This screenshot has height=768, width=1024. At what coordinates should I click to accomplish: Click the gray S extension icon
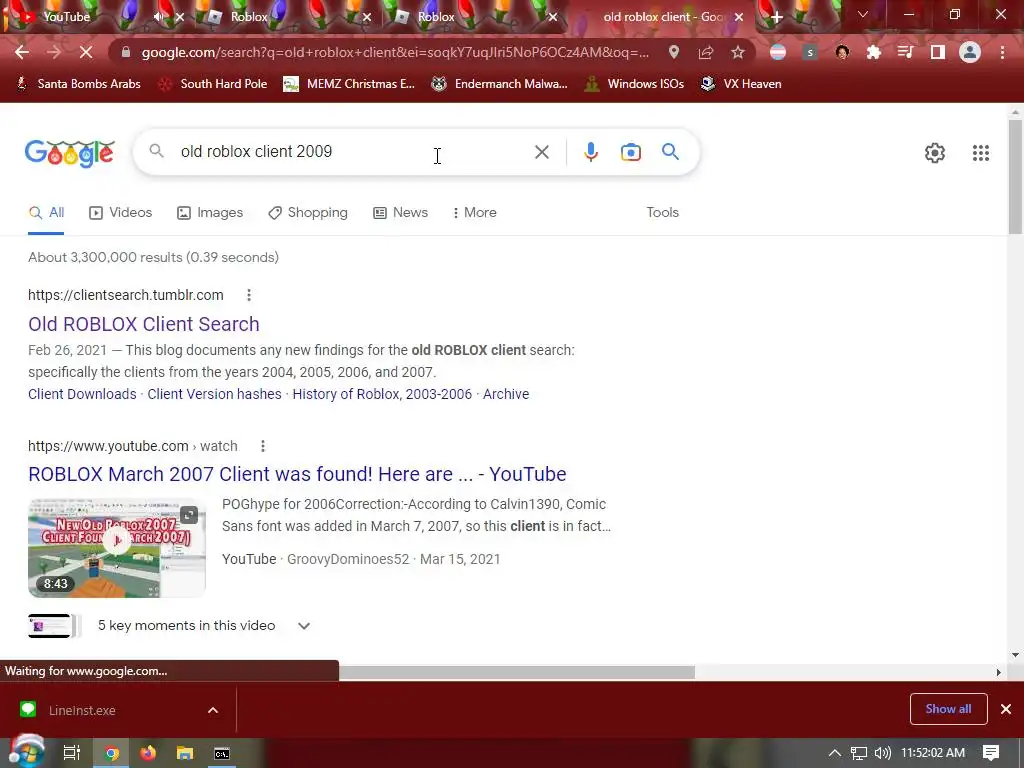tap(810, 52)
